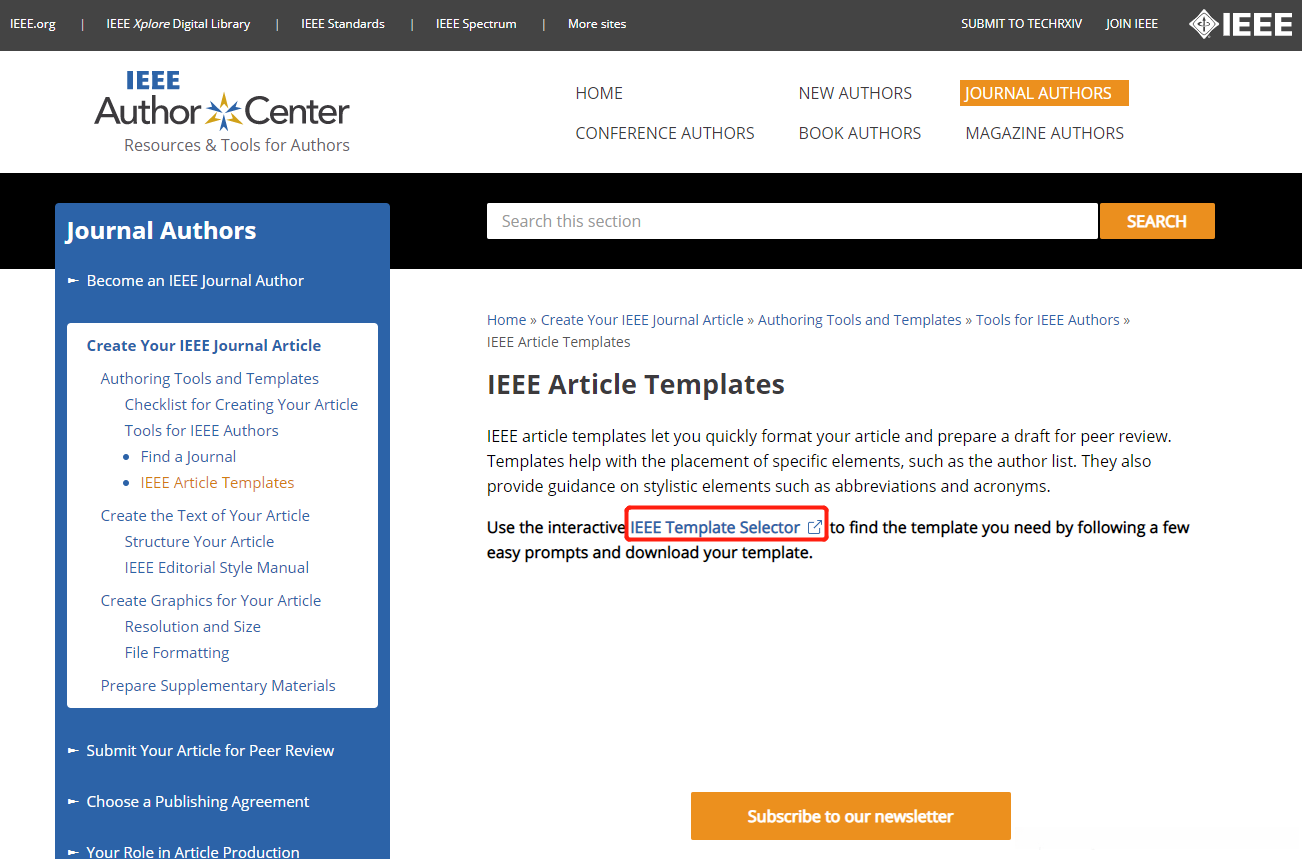
Task: Open IEEE Template Selector link
Action: coord(715,527)
